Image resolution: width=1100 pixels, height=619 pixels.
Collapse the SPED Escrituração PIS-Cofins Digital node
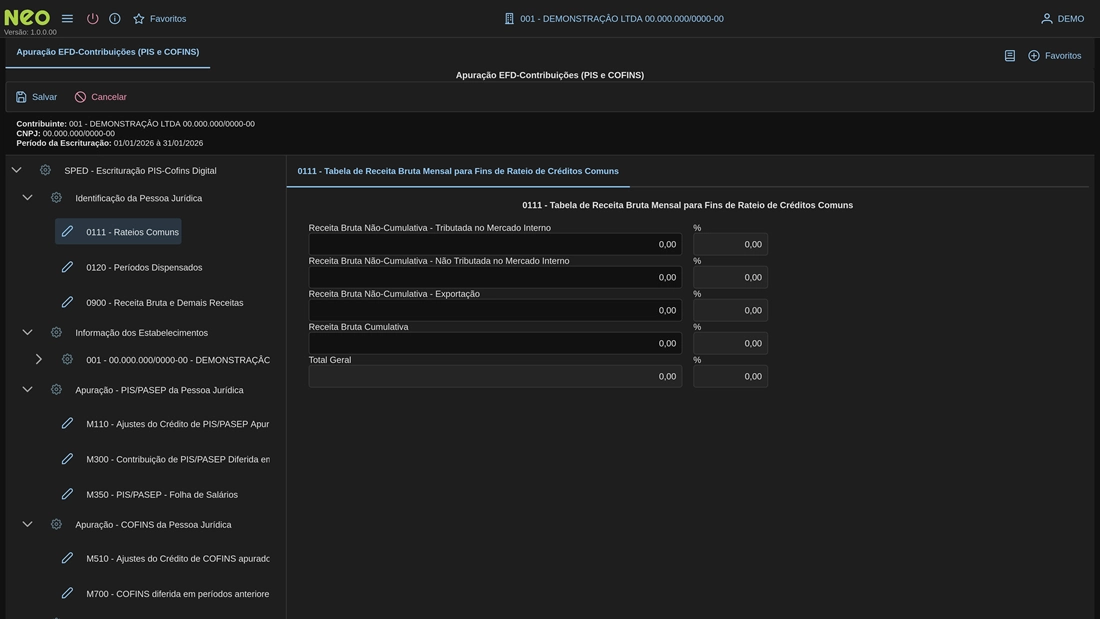pos(16,170)
